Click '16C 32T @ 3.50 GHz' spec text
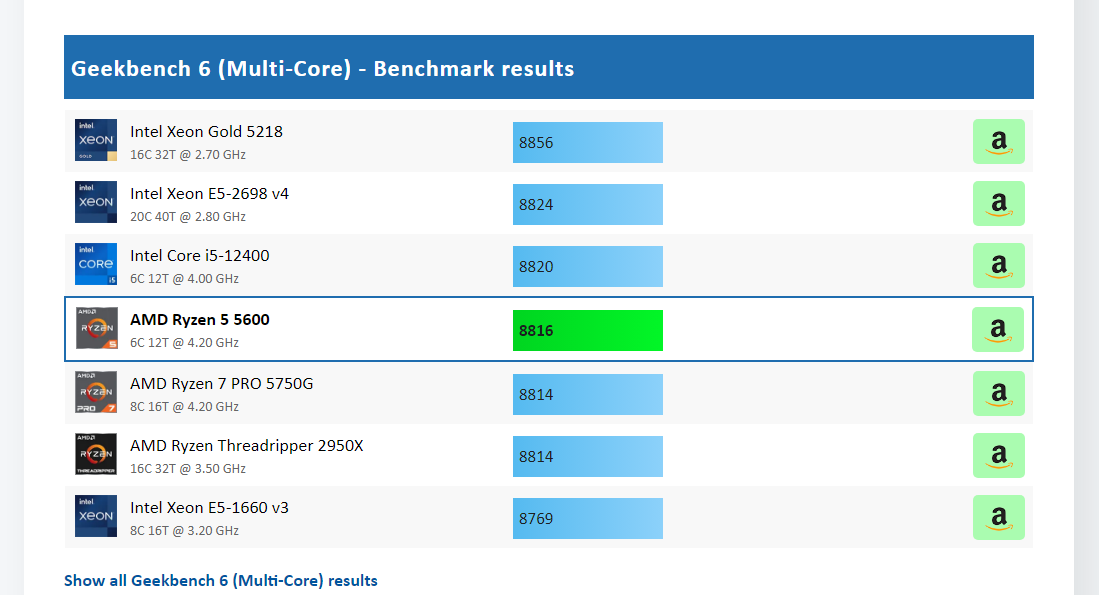The height and width of the screenshot is (595, 1099). pyautogui.click(x=188, y=469)
